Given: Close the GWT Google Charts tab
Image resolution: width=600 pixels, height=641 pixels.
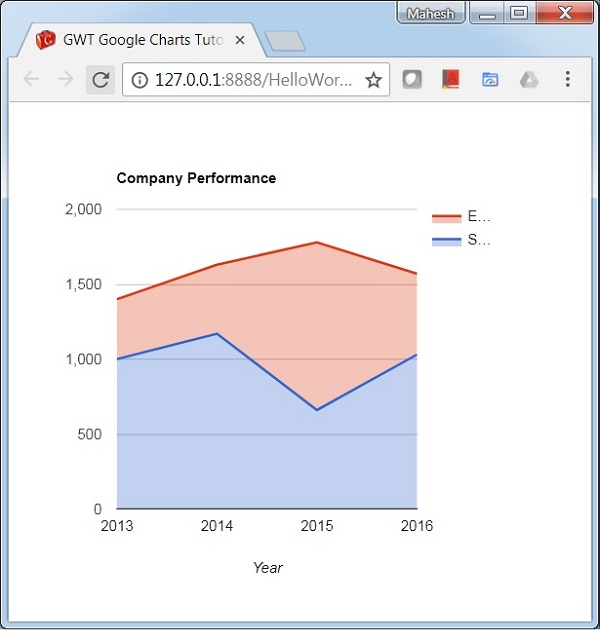Looking at the screenshot, I should pyautogui.click(x=240, y=41).
